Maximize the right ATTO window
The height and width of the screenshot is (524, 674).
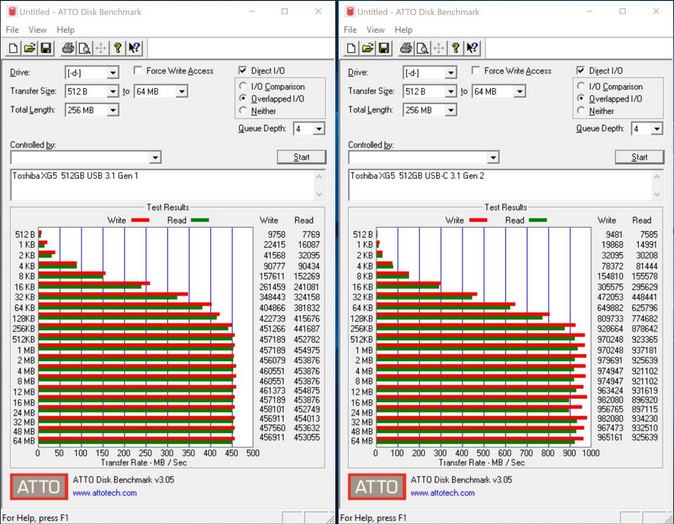click(622, 12)
